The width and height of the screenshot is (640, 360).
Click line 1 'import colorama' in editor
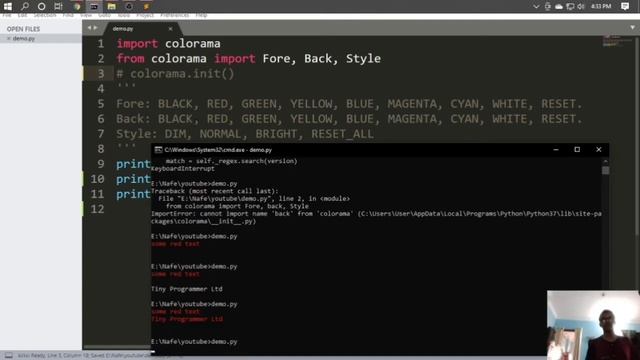tap(168, 44)
